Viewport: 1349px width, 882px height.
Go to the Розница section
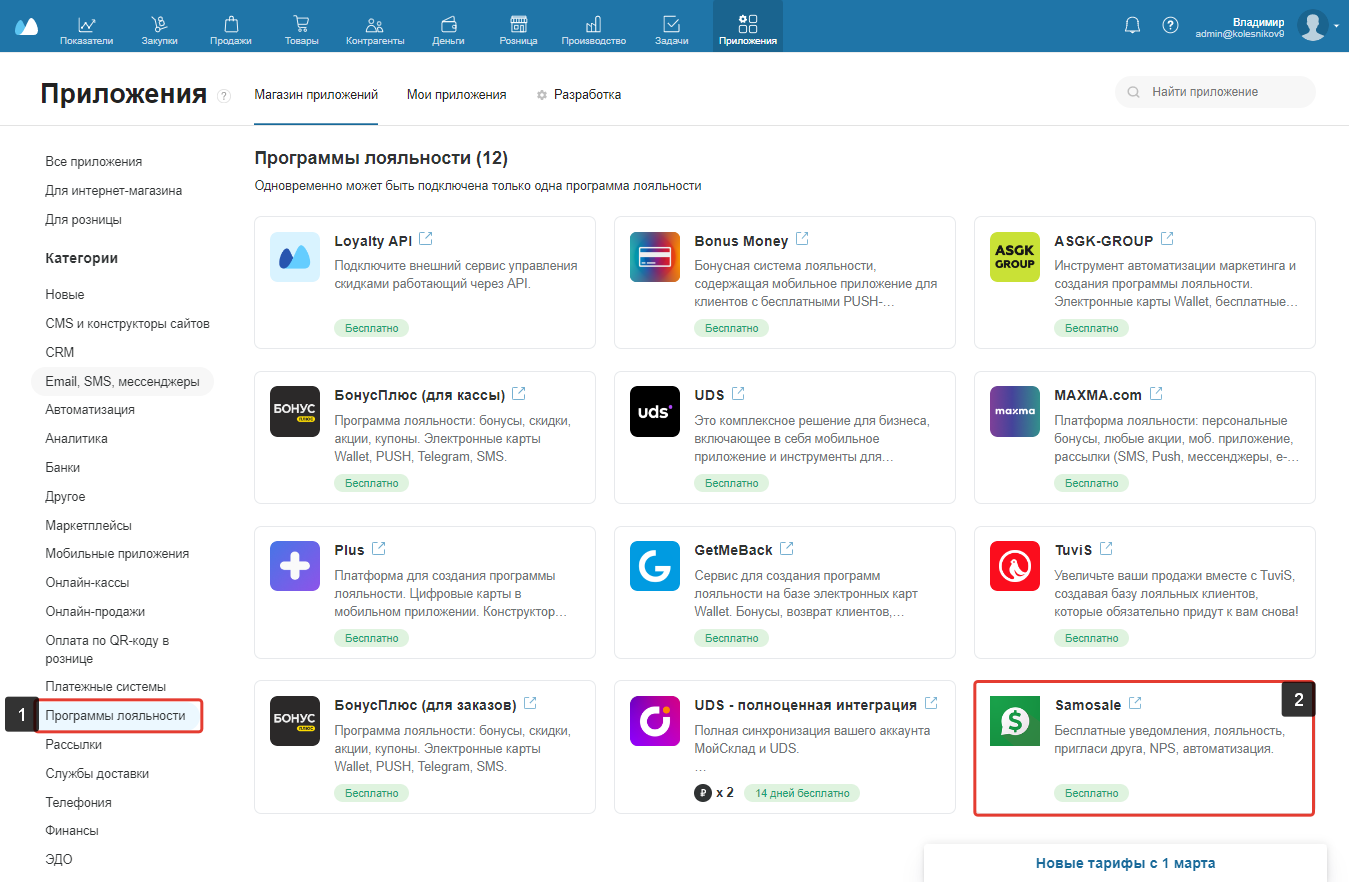(x=518, y=30)
